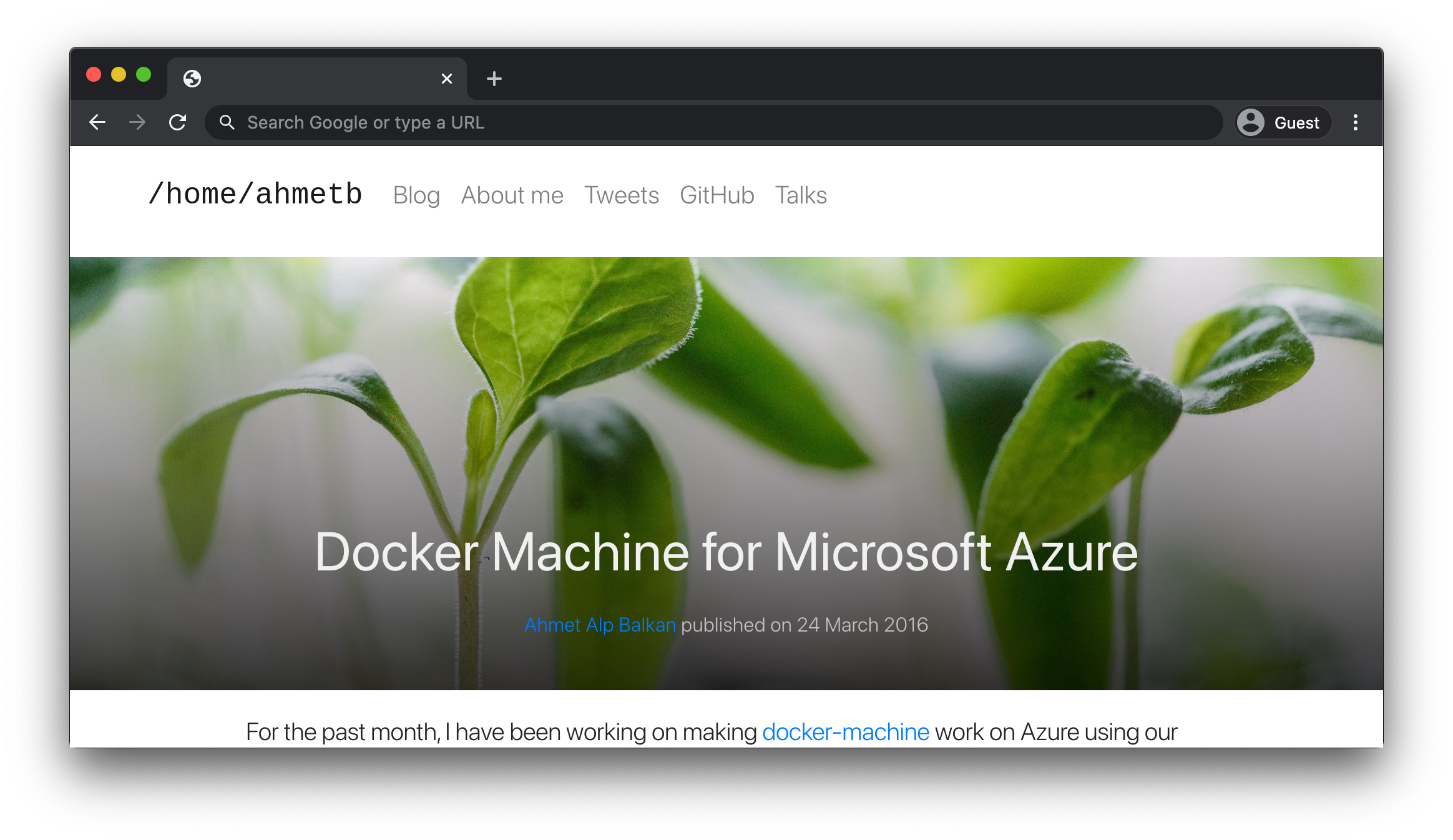This screenshot has height=840, width=1453.
Task: Open the /home/ahmetb site title link
Action: point(255,195)
